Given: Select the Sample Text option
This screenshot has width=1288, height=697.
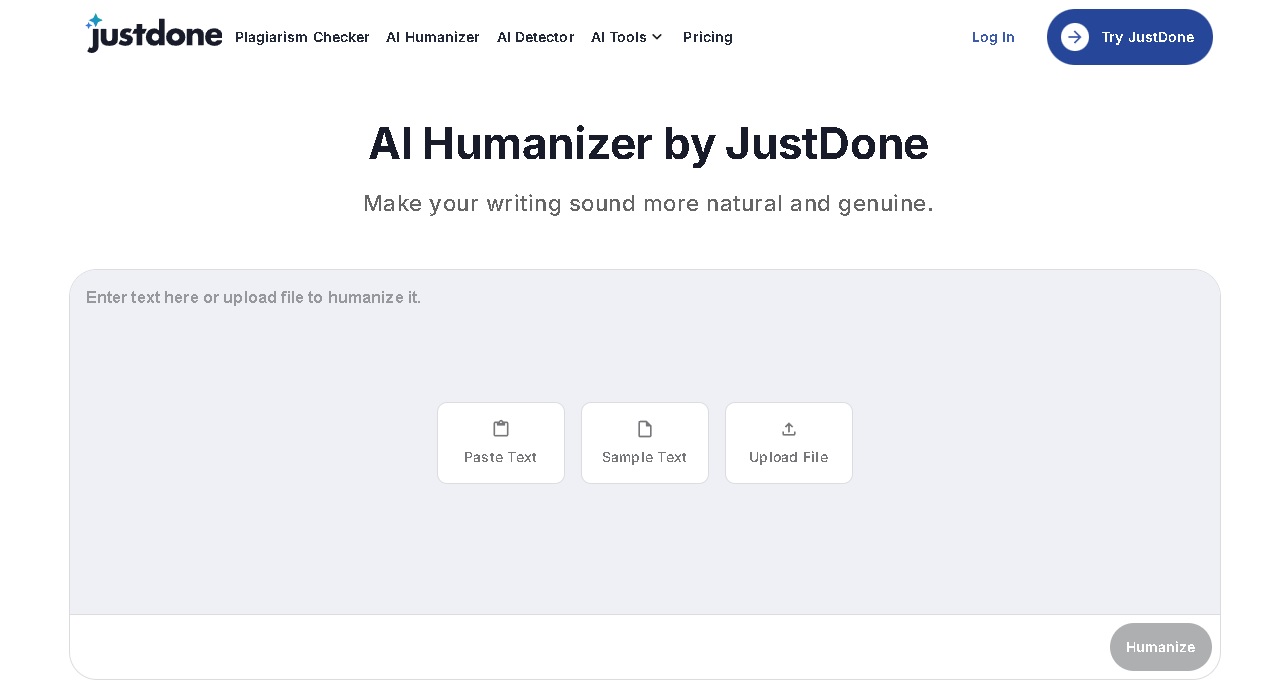Looking at the screenshot, I should point(645,443).
